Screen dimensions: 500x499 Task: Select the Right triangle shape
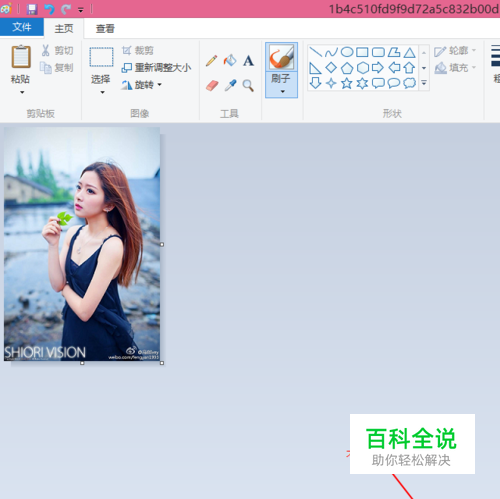(315, 68)
